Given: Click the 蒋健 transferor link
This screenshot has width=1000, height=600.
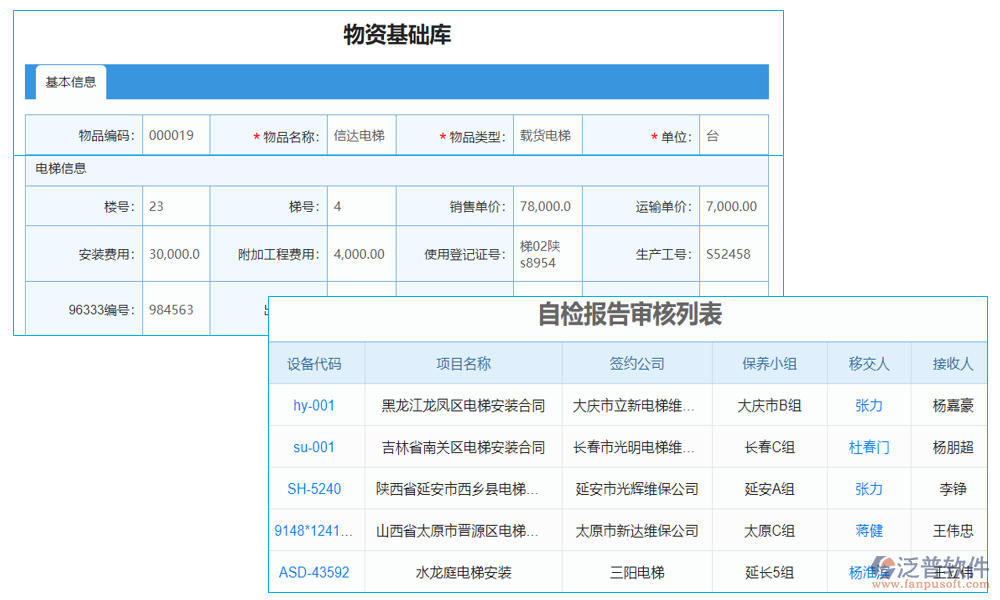Looking at the screenshot, I should (x=868, y=531).
